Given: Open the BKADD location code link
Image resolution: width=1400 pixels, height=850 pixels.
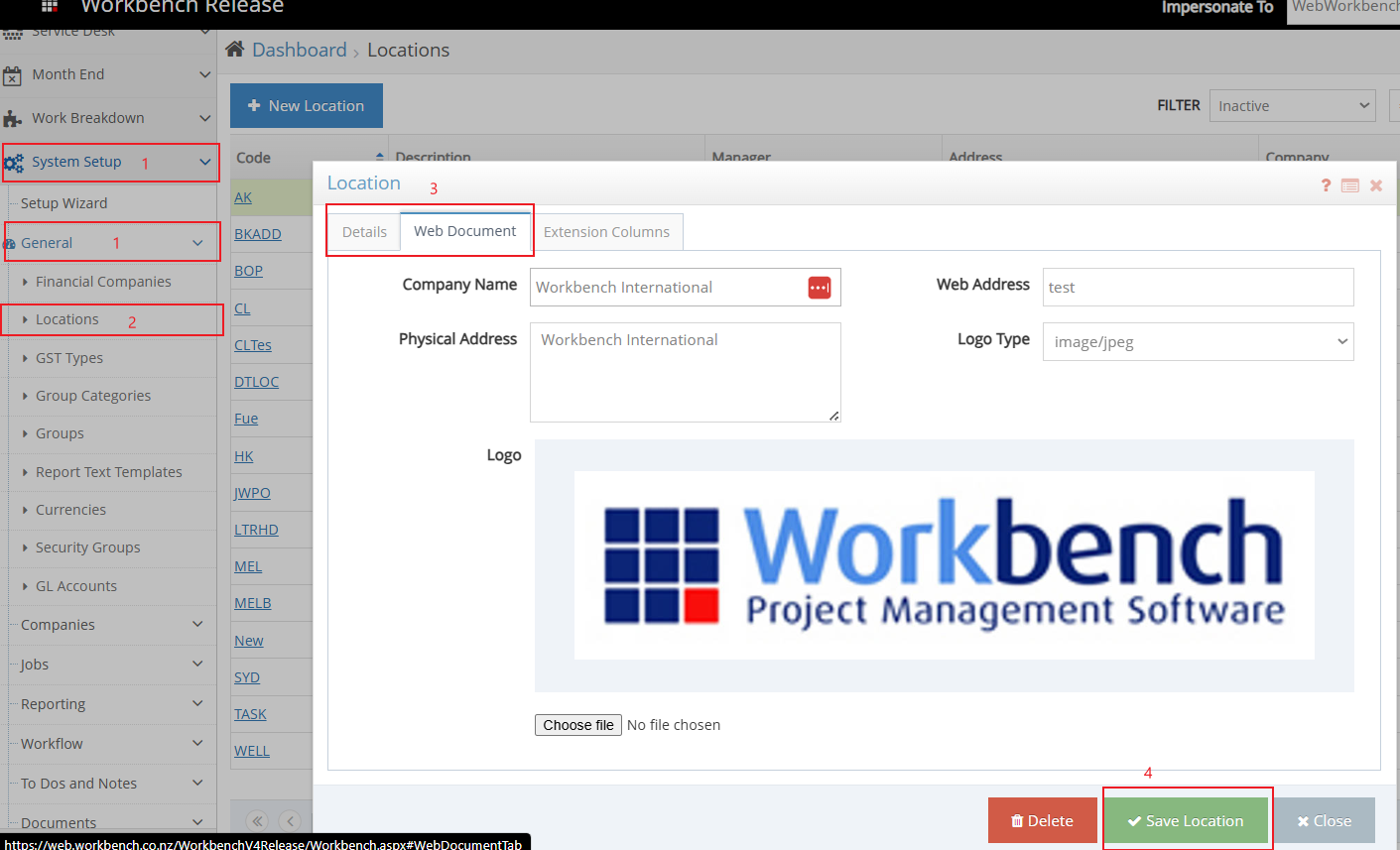Looking at the screenshot, I should click(x=258, y=234).
